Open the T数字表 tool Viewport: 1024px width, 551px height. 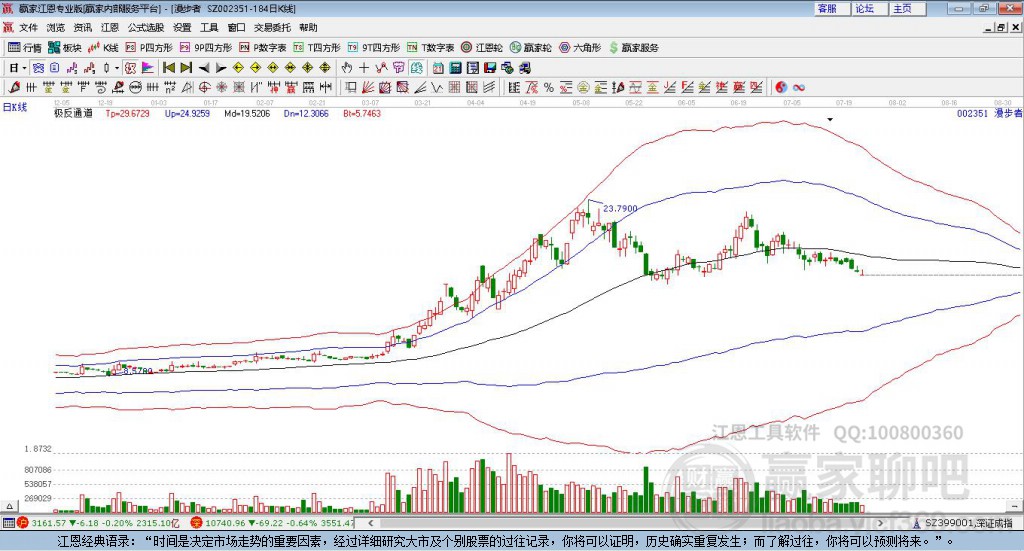(x=430, y=48)
